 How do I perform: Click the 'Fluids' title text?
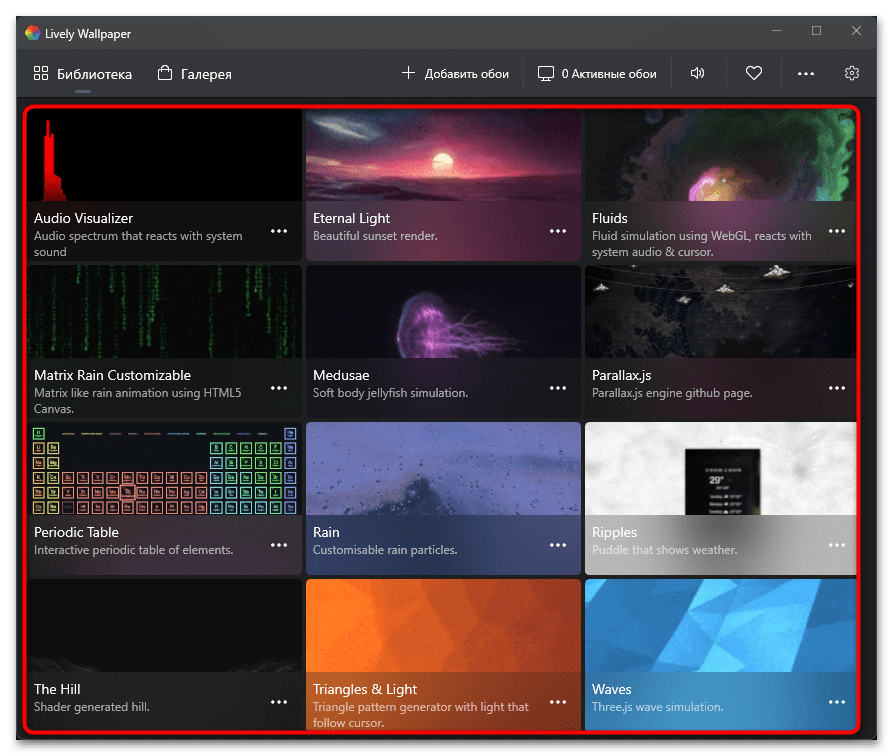609,218
